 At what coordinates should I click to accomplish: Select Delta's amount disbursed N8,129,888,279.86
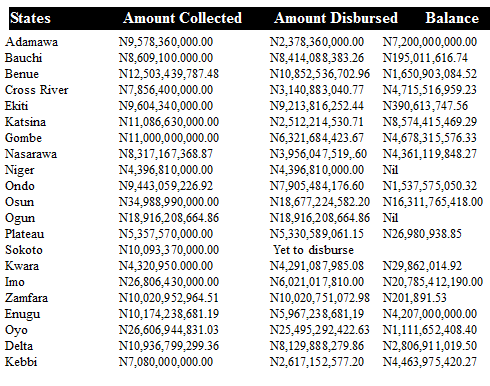pos(317,346)
